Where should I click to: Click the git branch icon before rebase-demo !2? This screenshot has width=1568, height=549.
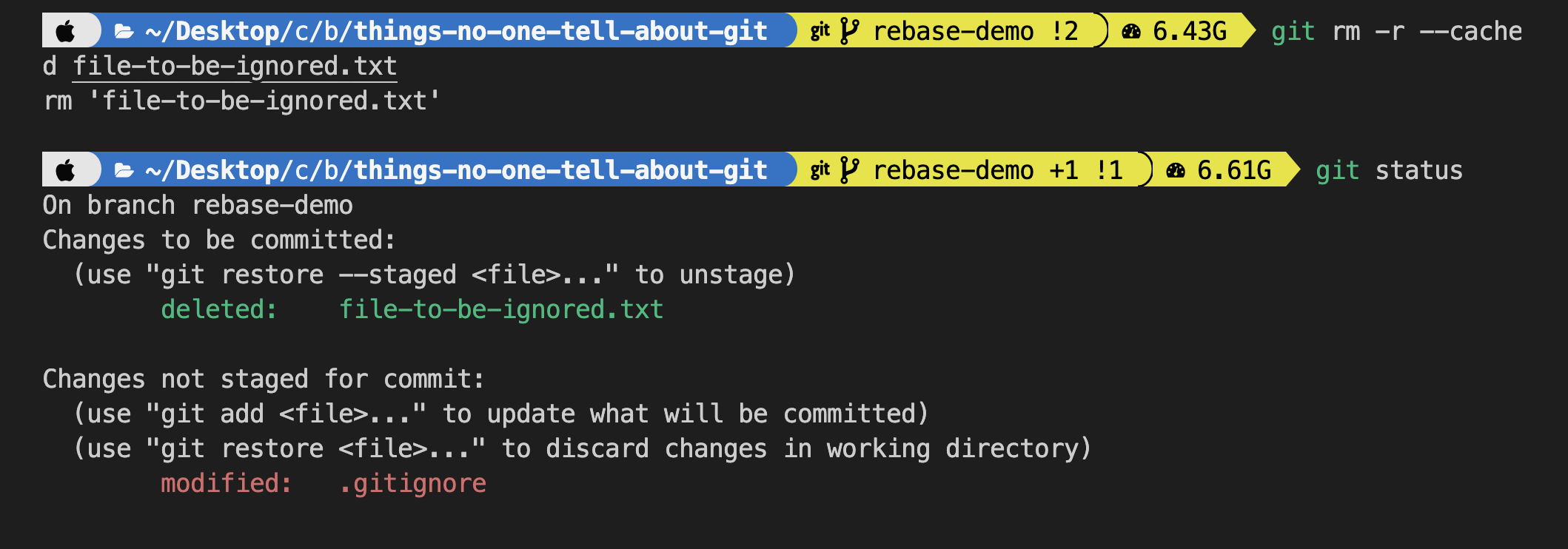coord(850,31)
